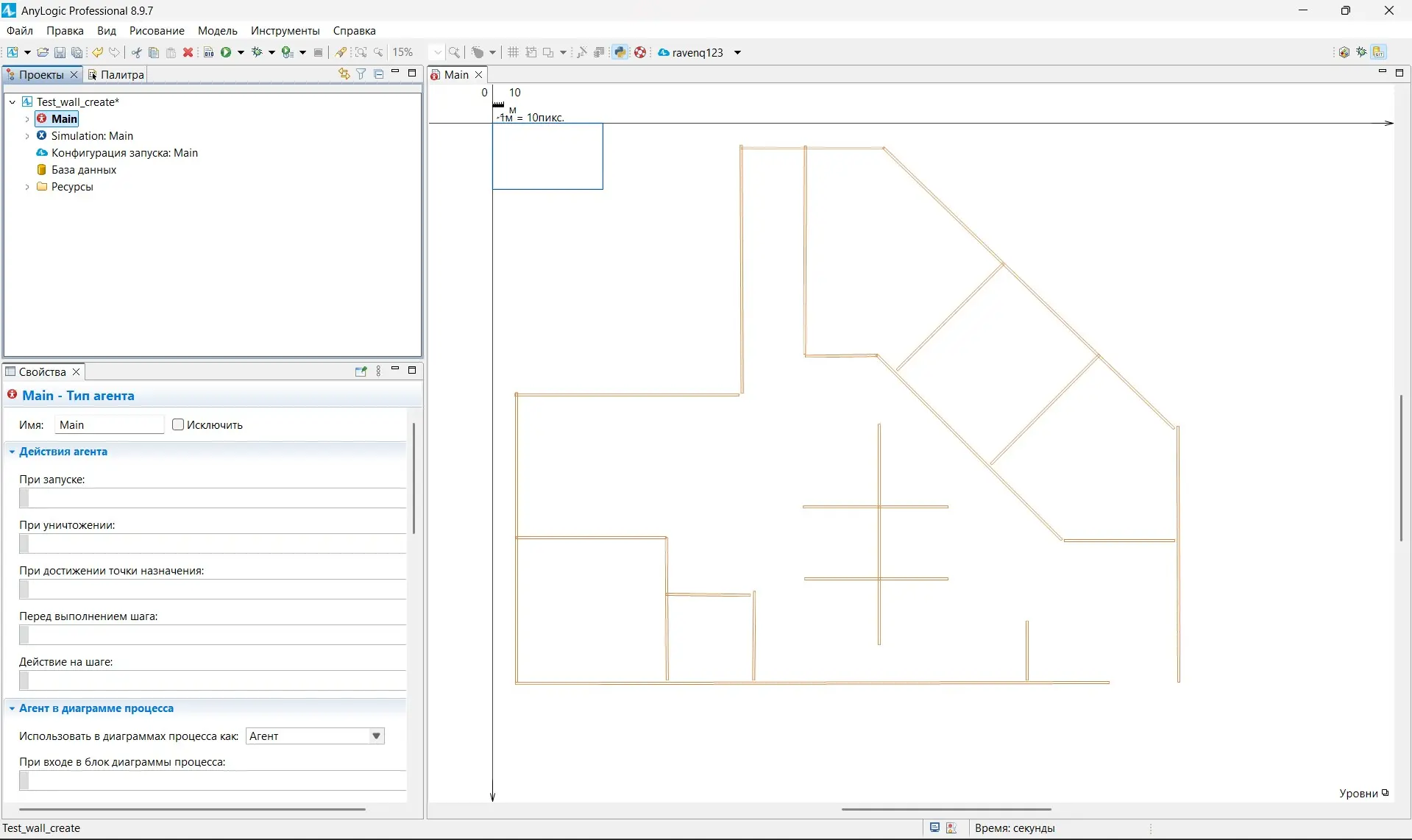Image resolution: width=1412 pixels, height=840 pixels.
Task: Open the Модель menu
Action: click(x=217, y=31)
